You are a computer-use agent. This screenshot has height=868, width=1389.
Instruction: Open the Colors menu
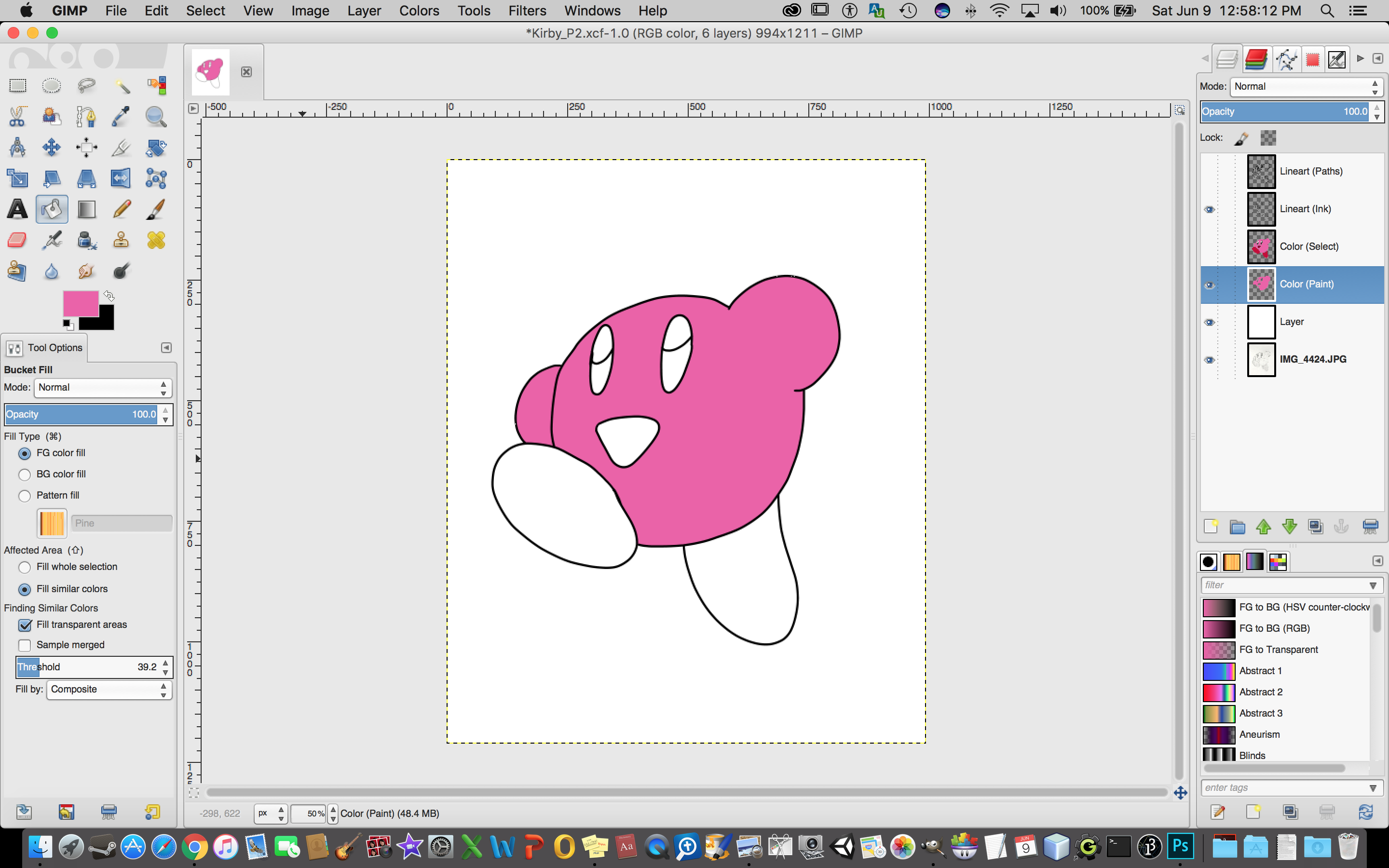click(419, 11)
